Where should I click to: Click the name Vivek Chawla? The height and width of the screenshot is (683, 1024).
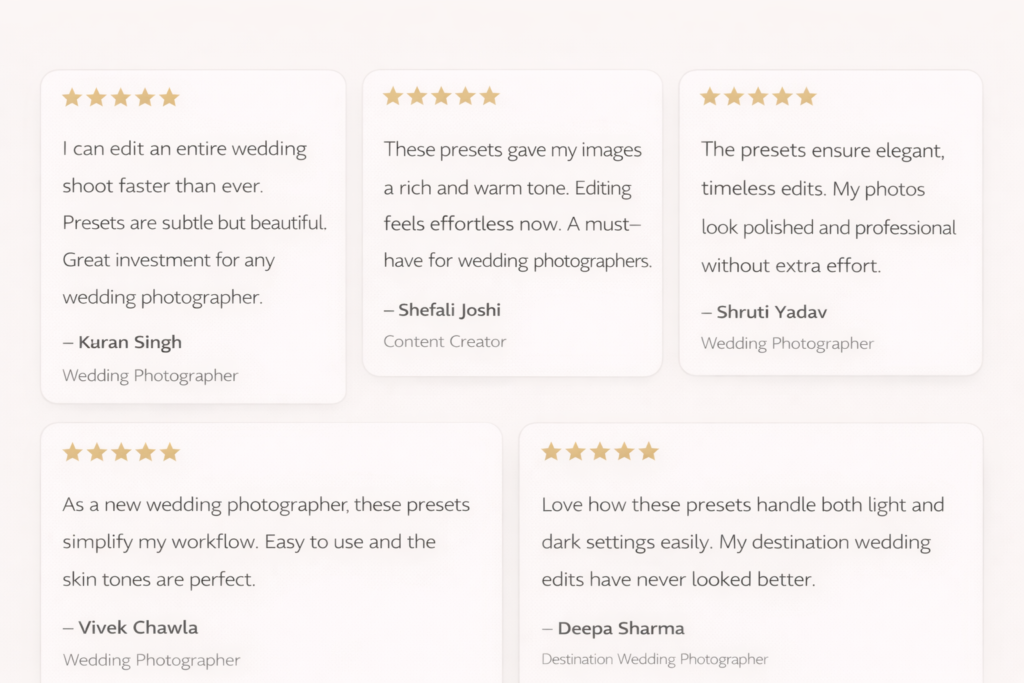pos(137,628)
